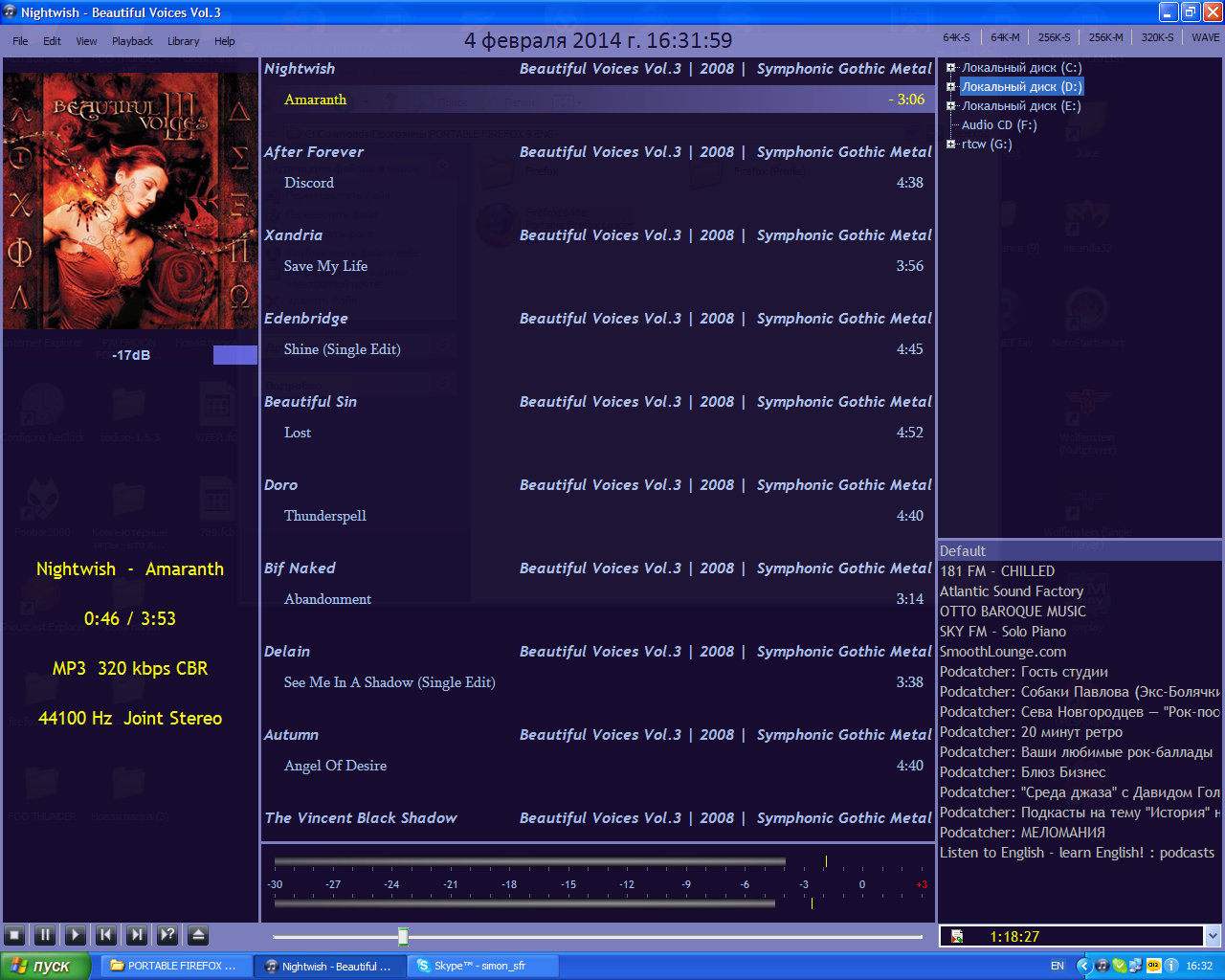Select the Thunderspell track
Image resolution: width=1225 pixels, height=980 pixels.
tap(598, 516)
